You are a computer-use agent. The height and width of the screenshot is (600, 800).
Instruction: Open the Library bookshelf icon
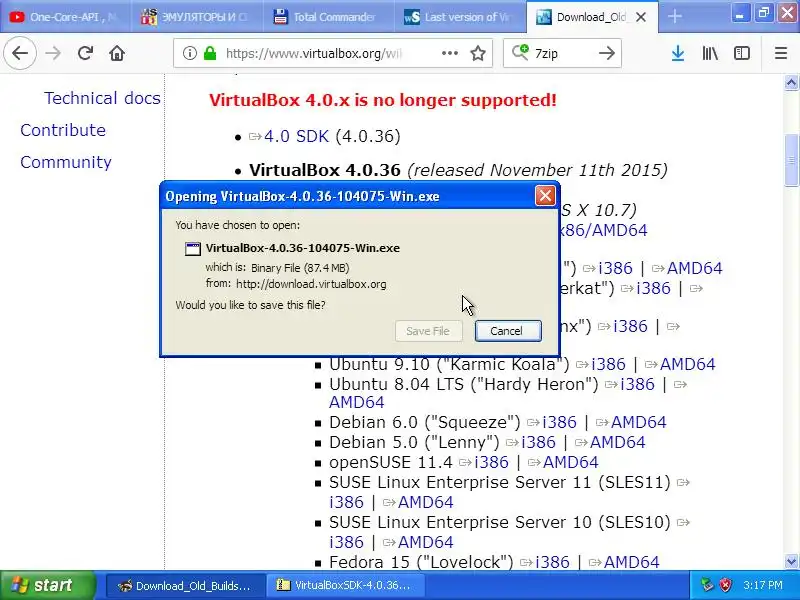pos(710,53)
